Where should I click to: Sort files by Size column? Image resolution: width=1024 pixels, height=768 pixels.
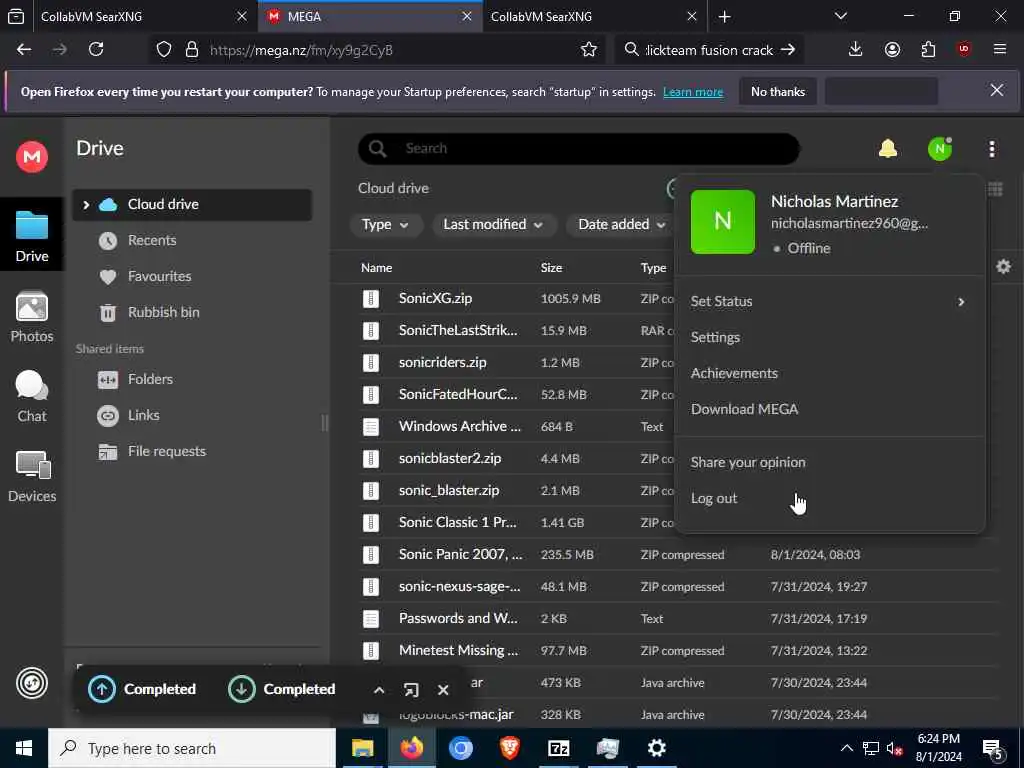(x=551, y=268)
